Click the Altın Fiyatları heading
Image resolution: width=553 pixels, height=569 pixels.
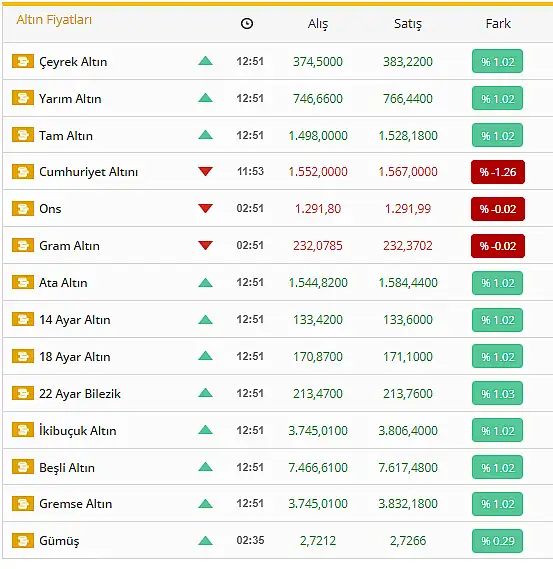(x=54, y=20)
